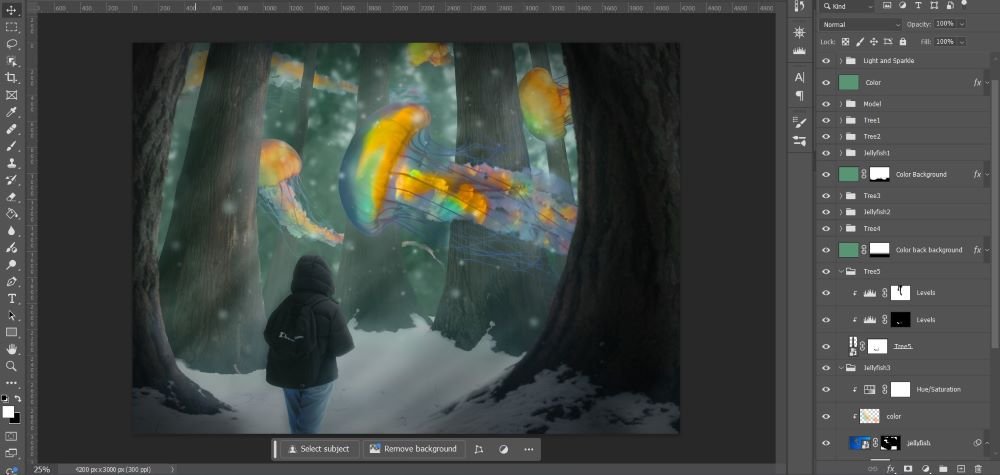Toggle visibility of the Model group
The height and width of the screenshot is (475, 1000).
coord(826,104)
